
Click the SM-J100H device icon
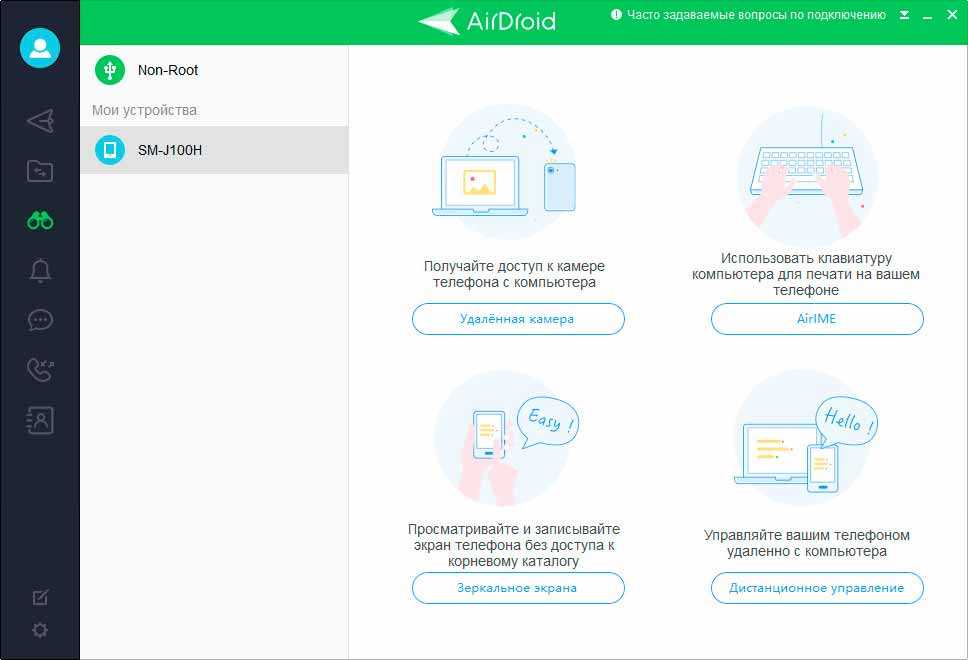(110, 150)
